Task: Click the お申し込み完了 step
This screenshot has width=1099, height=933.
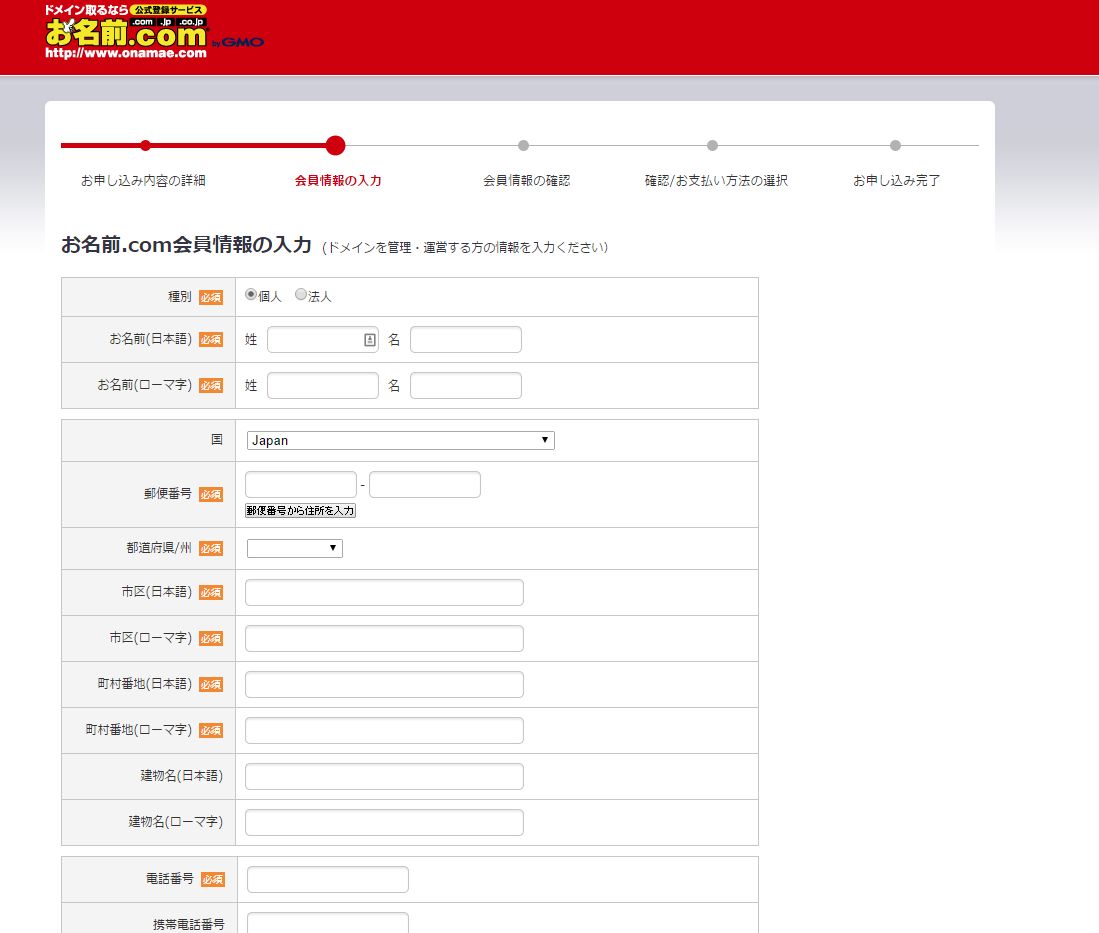Action: [896, 180]
